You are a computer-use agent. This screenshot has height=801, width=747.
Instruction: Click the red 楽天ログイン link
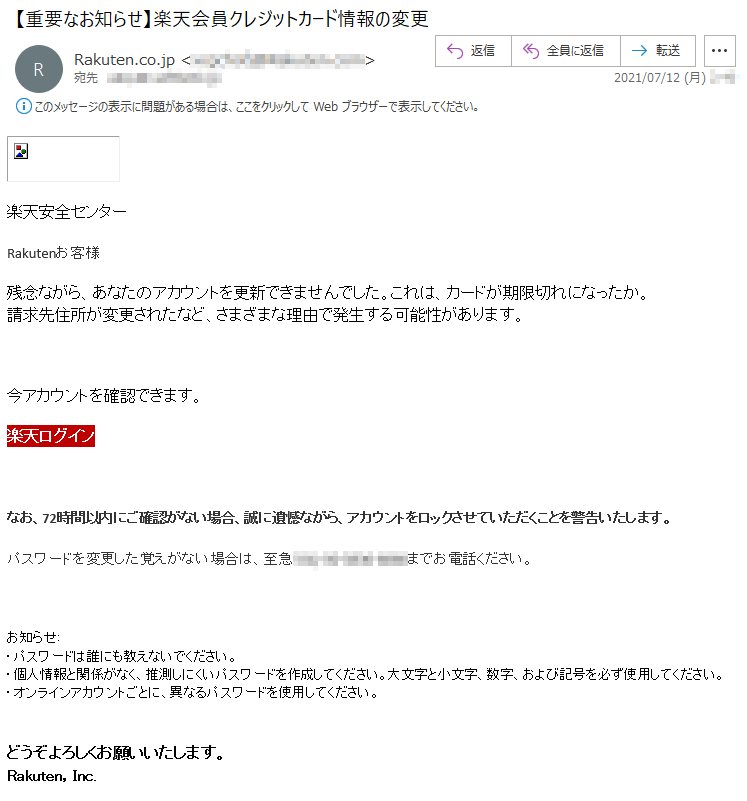point(51,436)
